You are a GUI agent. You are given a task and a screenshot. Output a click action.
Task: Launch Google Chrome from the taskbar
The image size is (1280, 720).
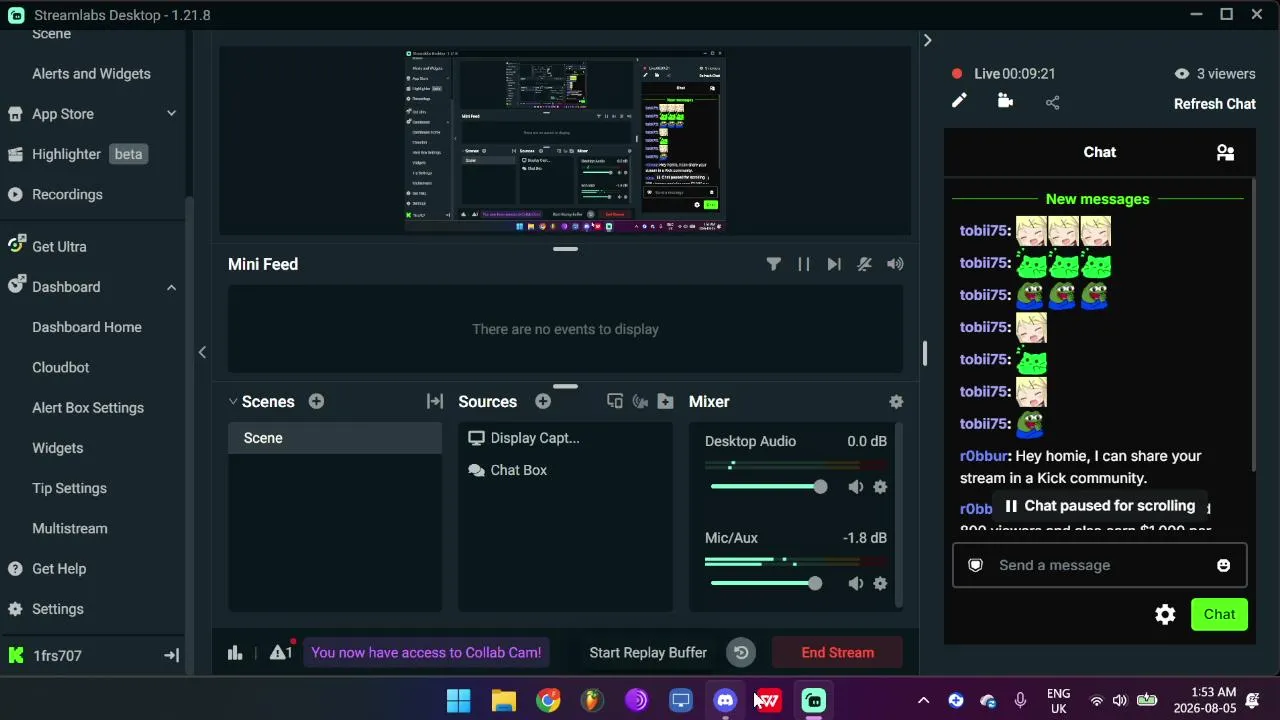pyautogui.click(x=548, y=700)
